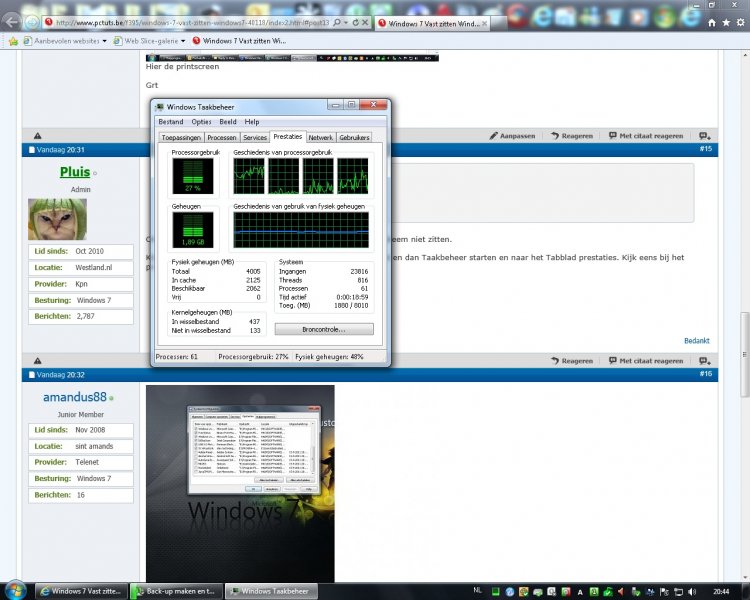Click the multi-quote icon on post #16
Image resolution: width=750 pixels, height=600 pixels.
click(x=705, y=361)
